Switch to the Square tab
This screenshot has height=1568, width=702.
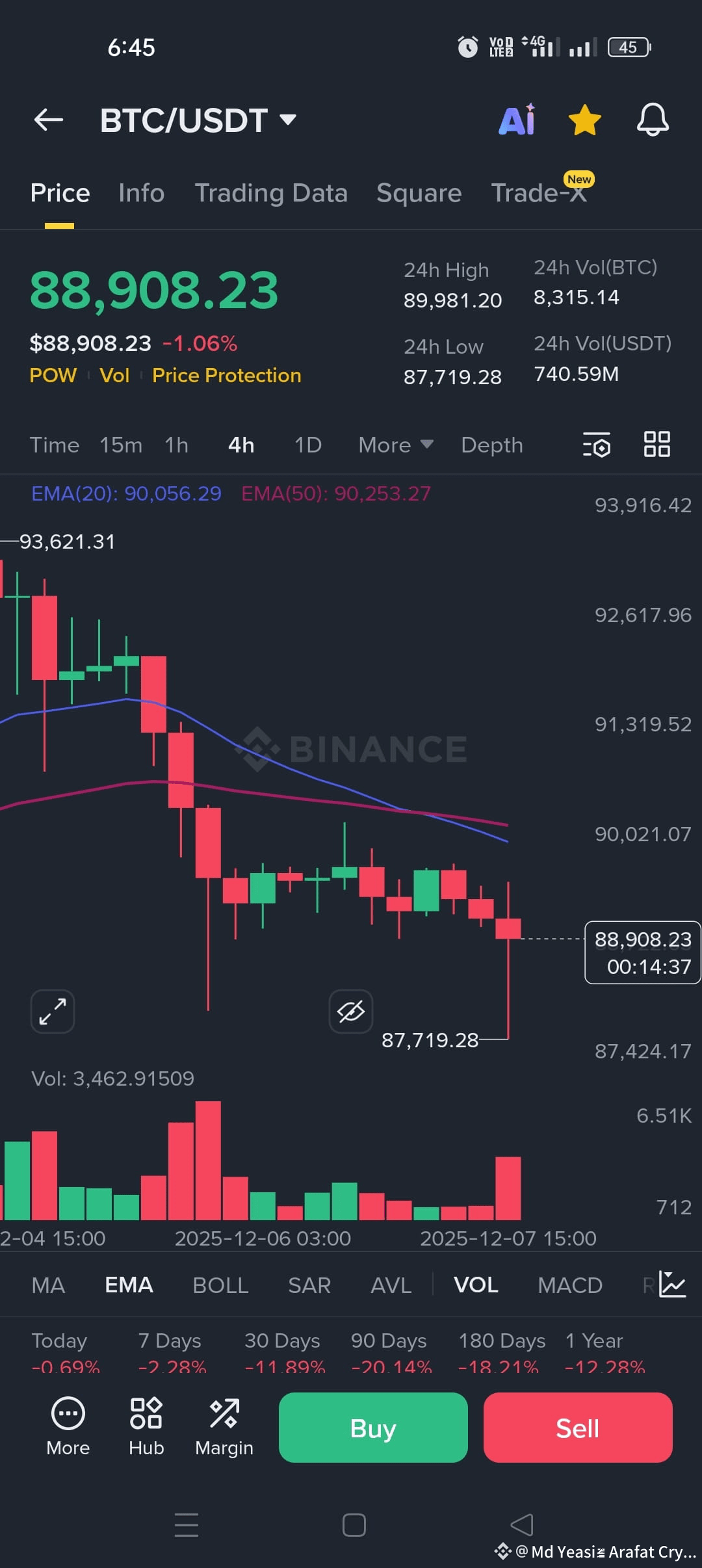(419, 193)
